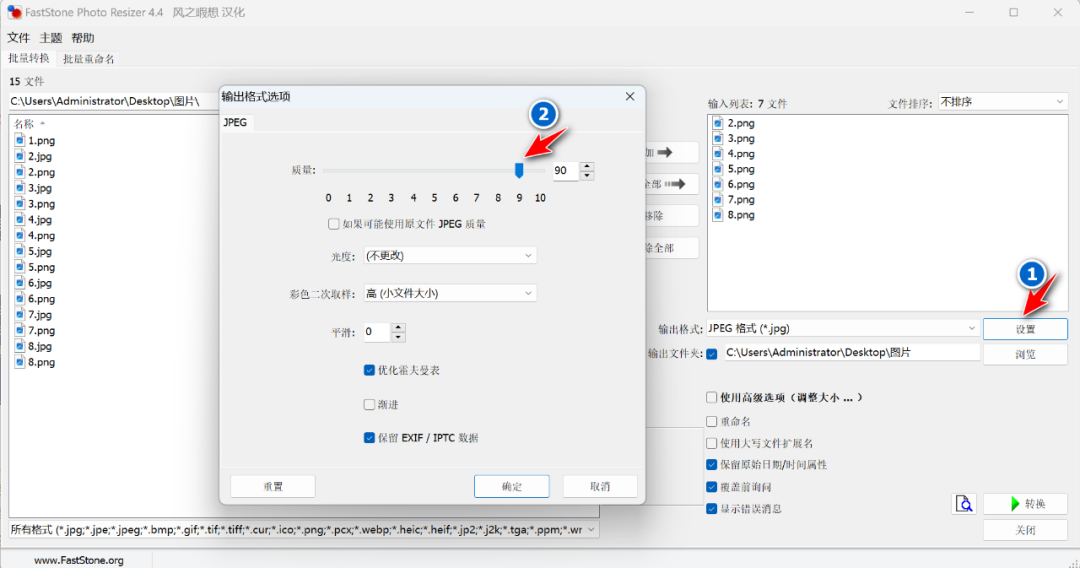Toggle 保留原始日期/时间属性 checkbox
This screenshot has width=1080, height=568.
click(712, 465)
